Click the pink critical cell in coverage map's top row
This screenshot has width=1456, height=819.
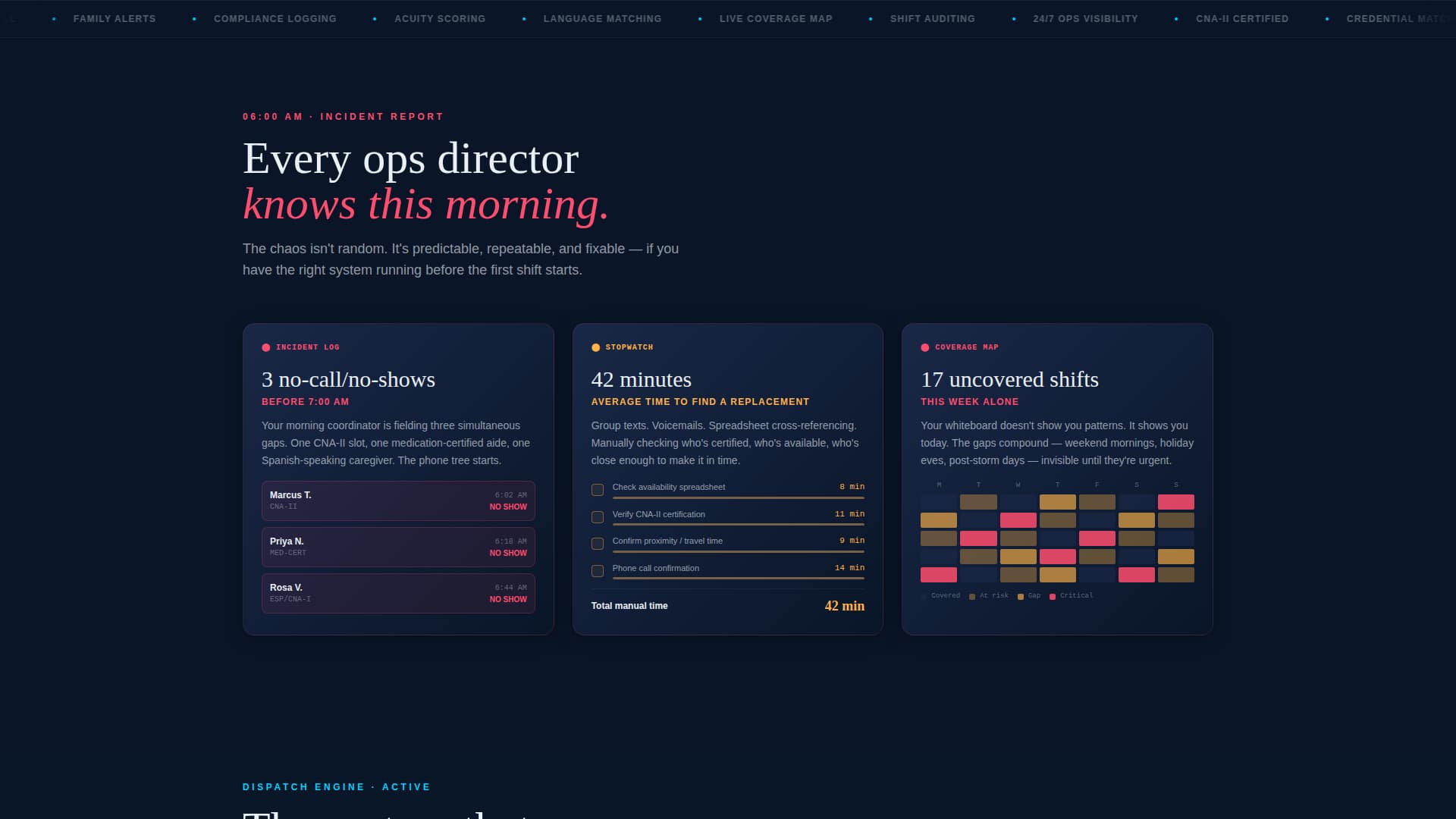coord(1175,502)
